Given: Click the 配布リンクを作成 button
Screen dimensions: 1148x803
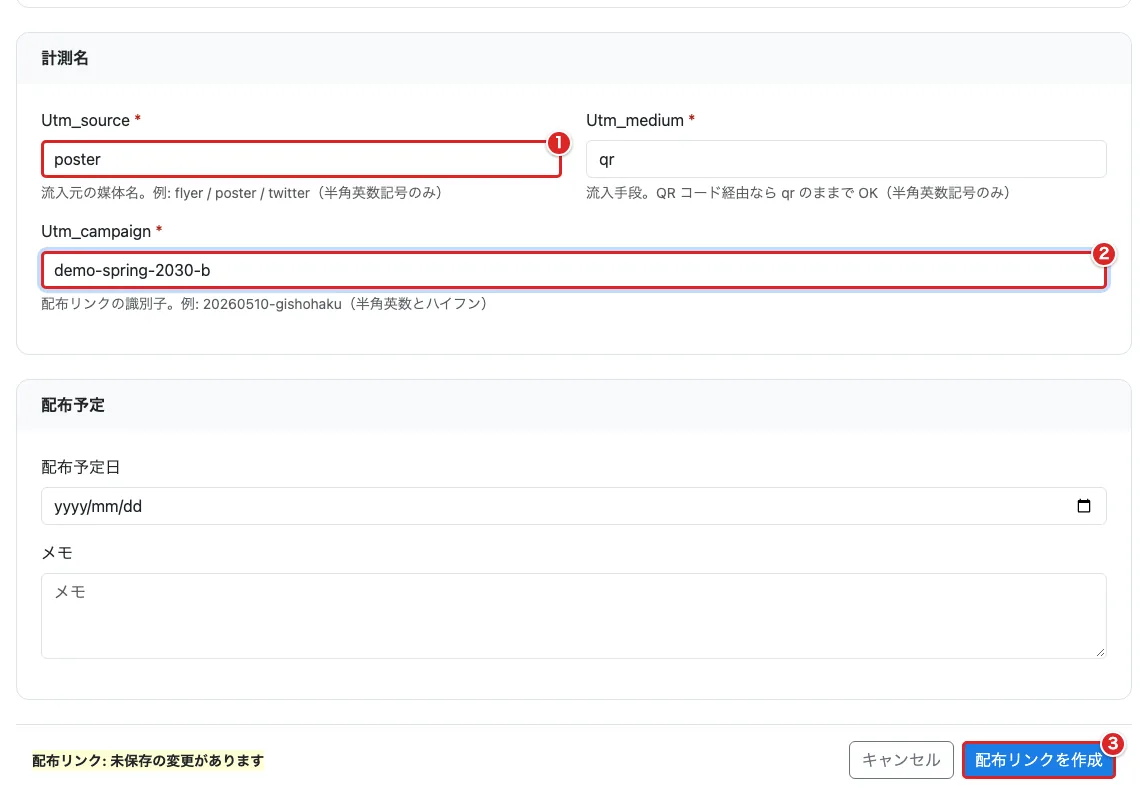Looking at the screenshot, I should pyautogui.click(x=1038, y=760).
